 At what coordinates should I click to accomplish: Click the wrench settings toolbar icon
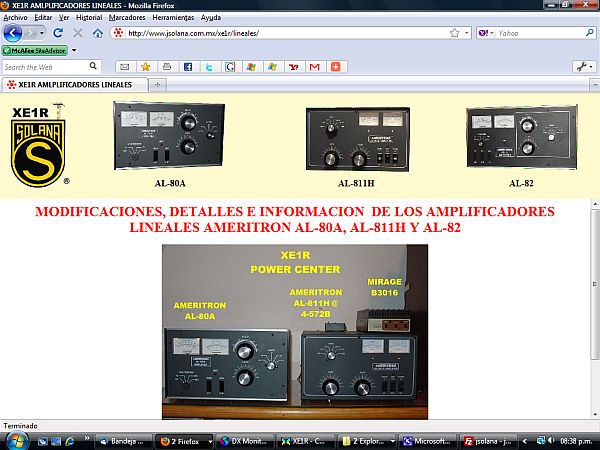pos(582,67)
